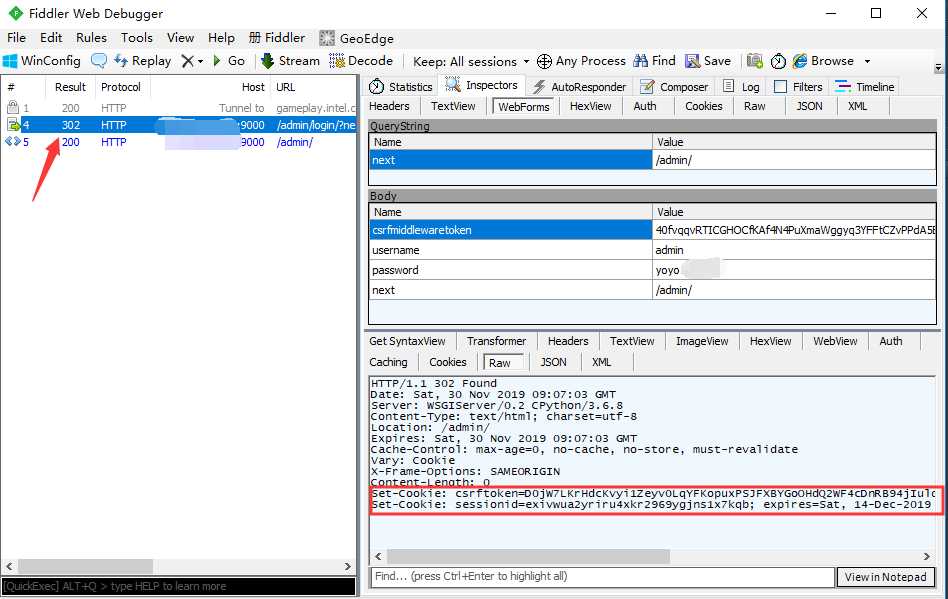Click the comment speech bubble icon
Screen dimensions: 948x599
[99, 61]
